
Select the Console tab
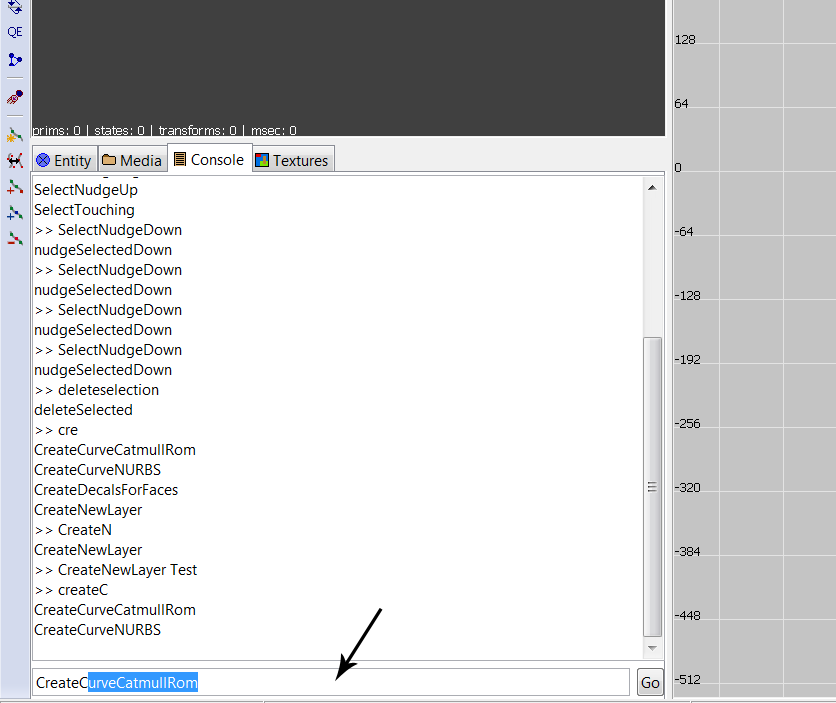click(x=210, y=159)
